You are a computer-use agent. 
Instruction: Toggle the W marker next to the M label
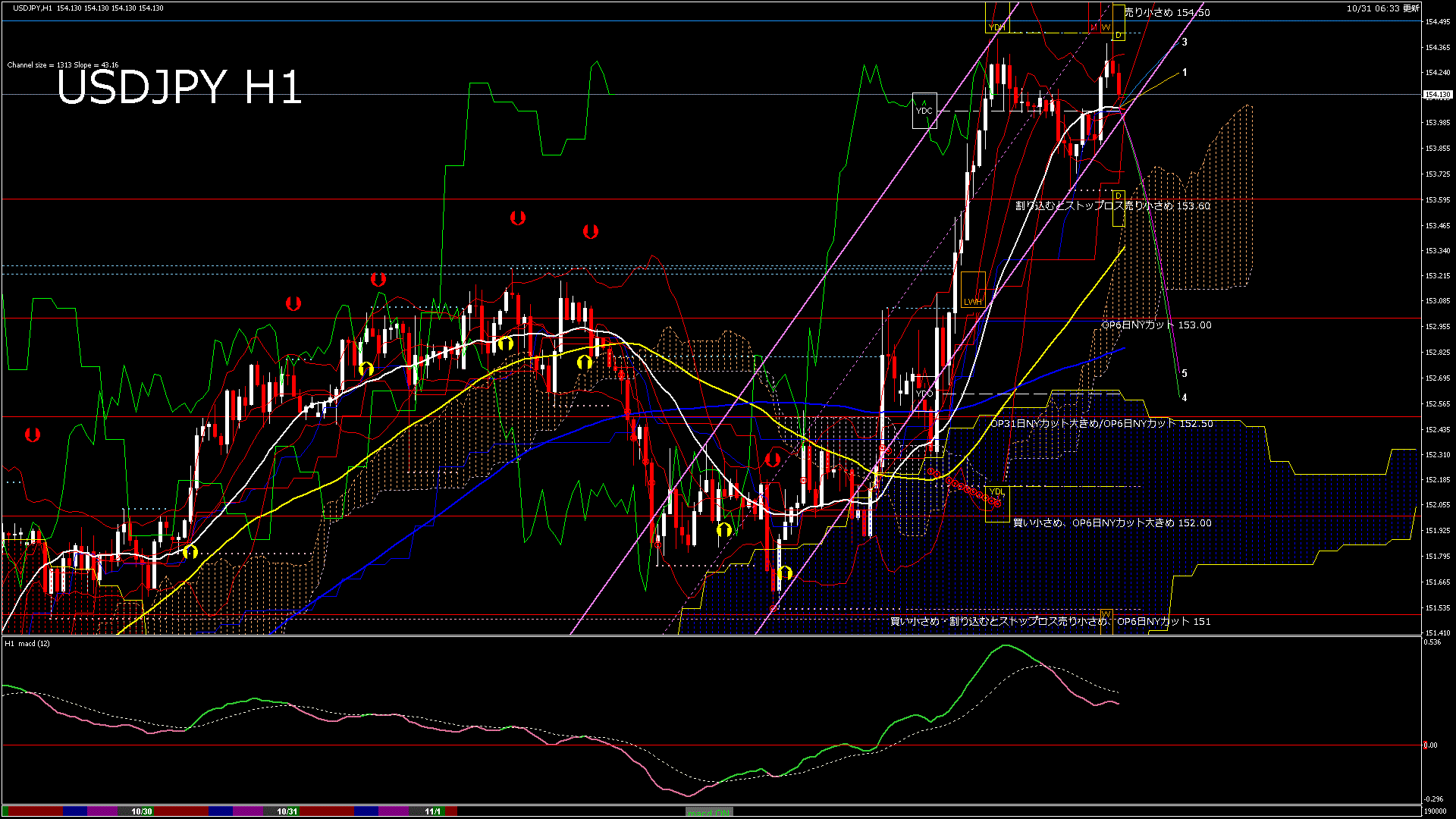[1106, 27]
